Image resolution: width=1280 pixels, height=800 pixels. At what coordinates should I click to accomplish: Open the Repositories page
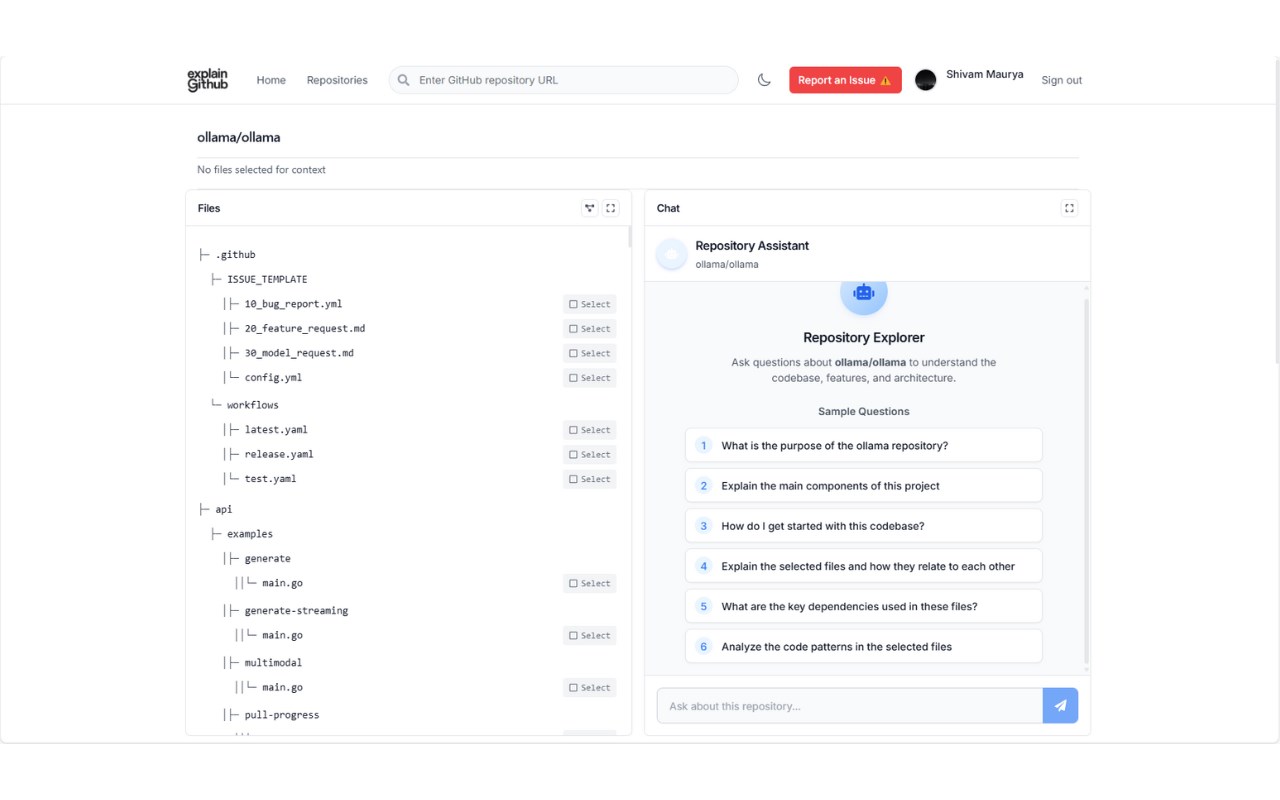pyautogui.click(x=337, y=80)
